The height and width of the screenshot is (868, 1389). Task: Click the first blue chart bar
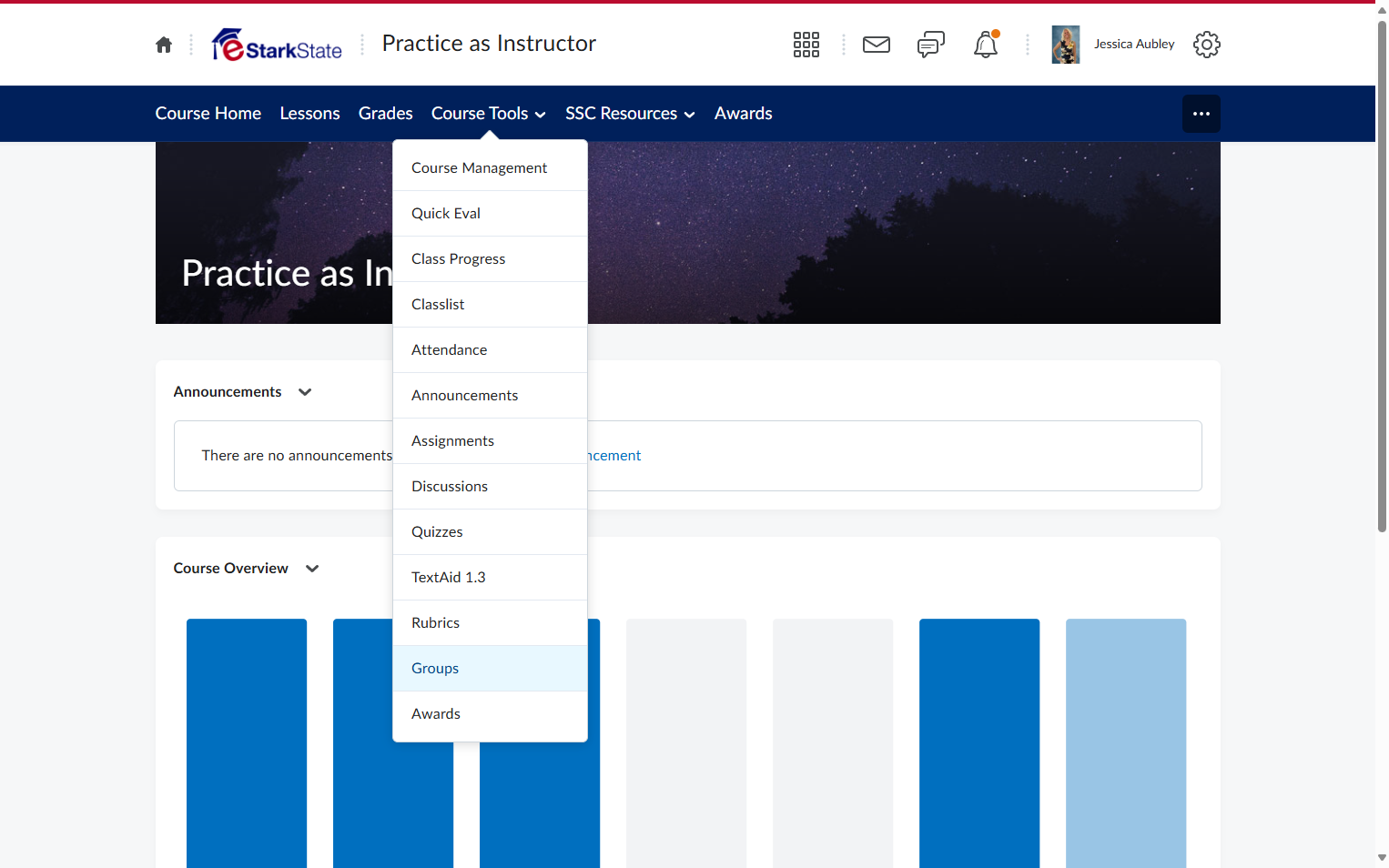point(247,743)
